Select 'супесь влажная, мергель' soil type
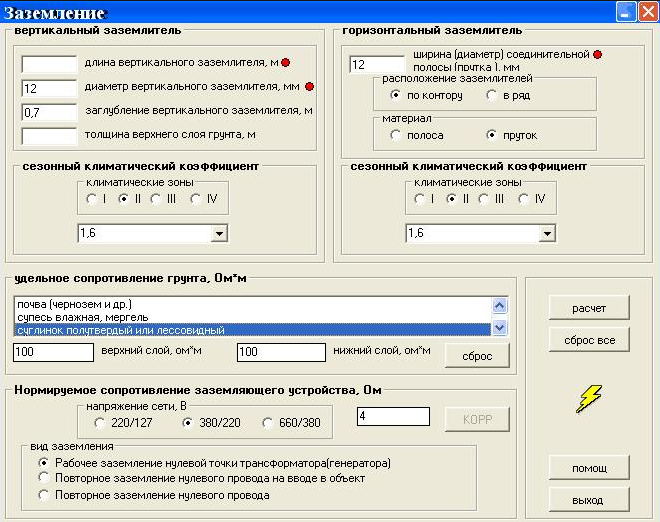The image size is (660, 522). [253, 317]
